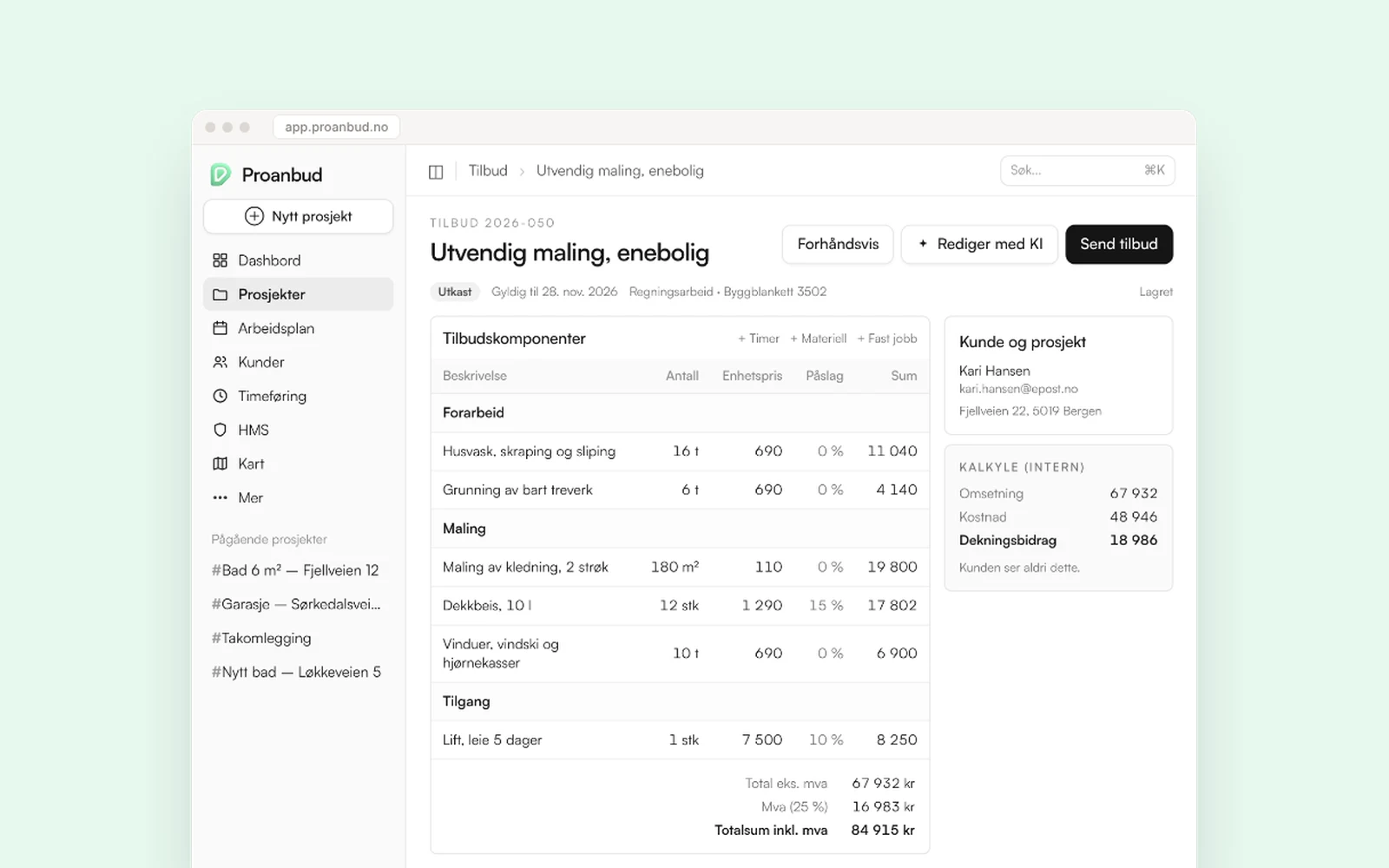Click the Dekkbeis, 10 l description
1389x868 pixels.
tap(487, 605)
